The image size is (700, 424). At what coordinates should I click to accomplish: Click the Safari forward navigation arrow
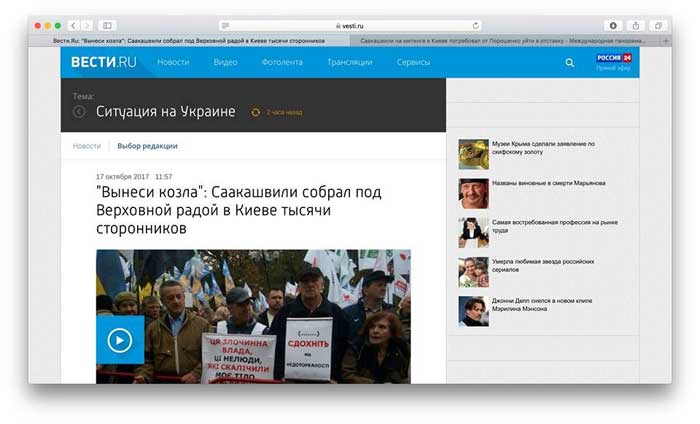88,25
